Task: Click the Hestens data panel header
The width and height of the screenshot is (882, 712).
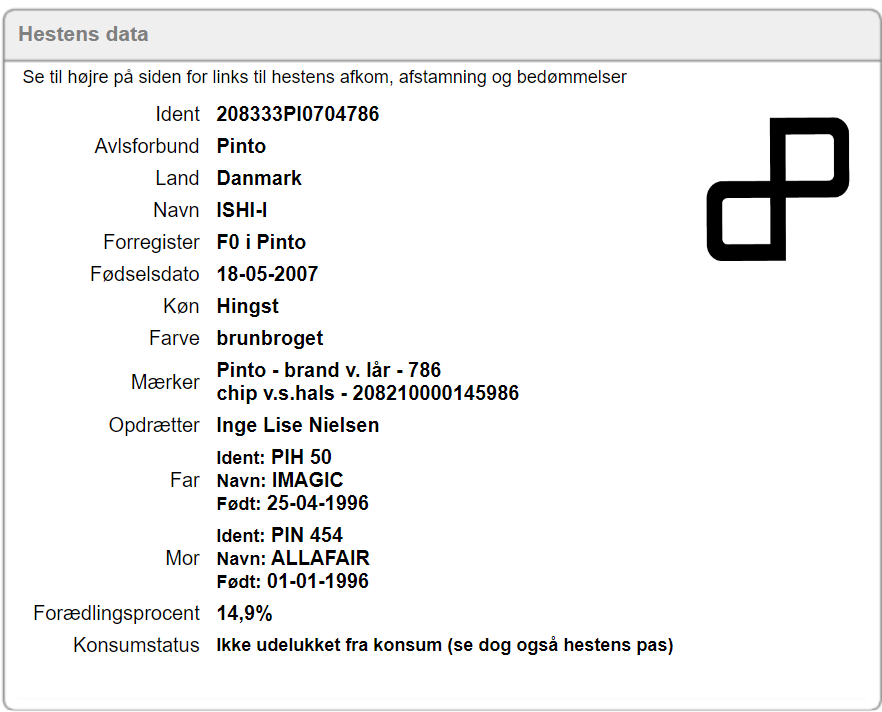Action: [x=83, y=34]
